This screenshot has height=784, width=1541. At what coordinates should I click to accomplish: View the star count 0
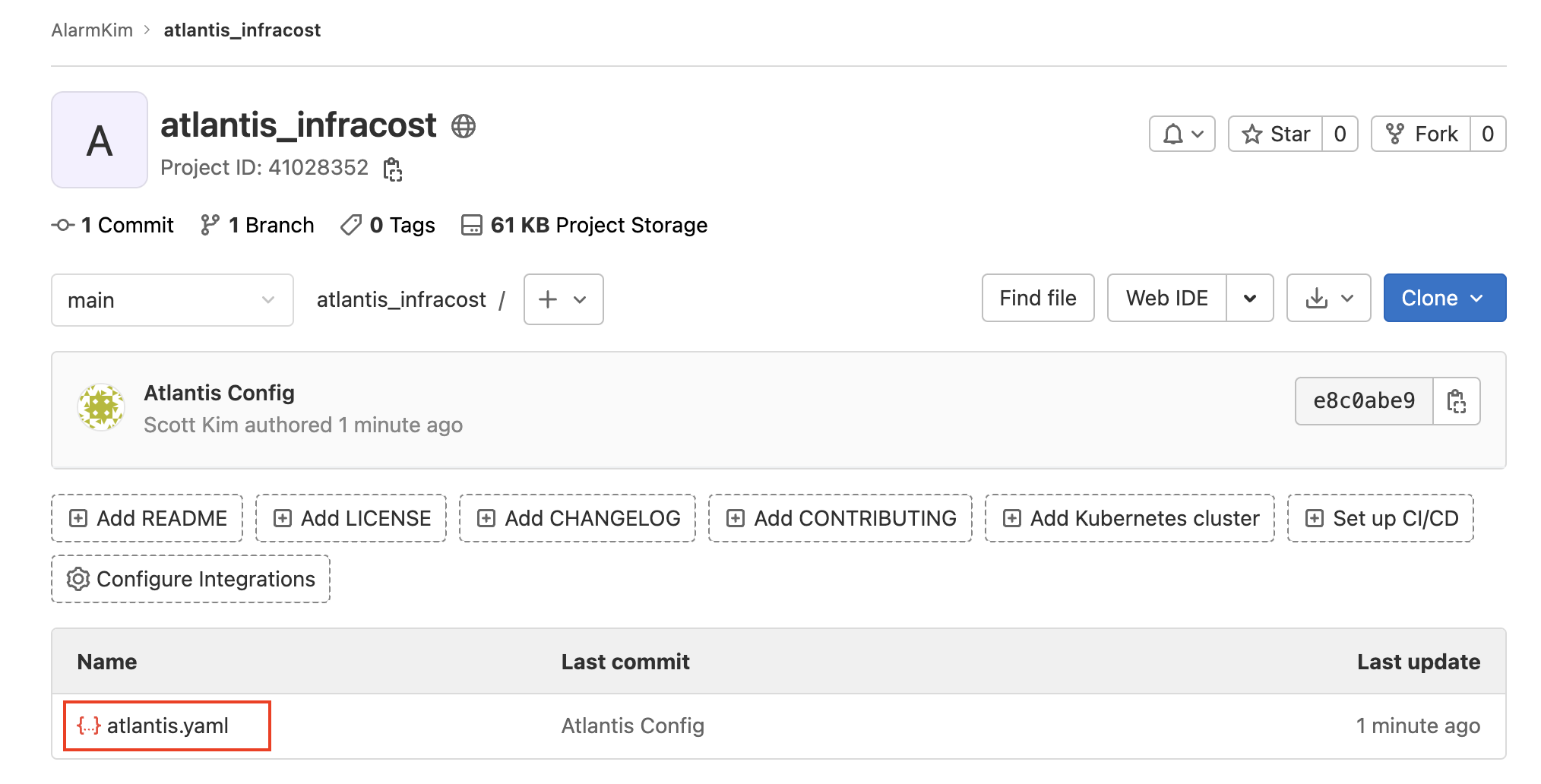(x=1340, y=134)
